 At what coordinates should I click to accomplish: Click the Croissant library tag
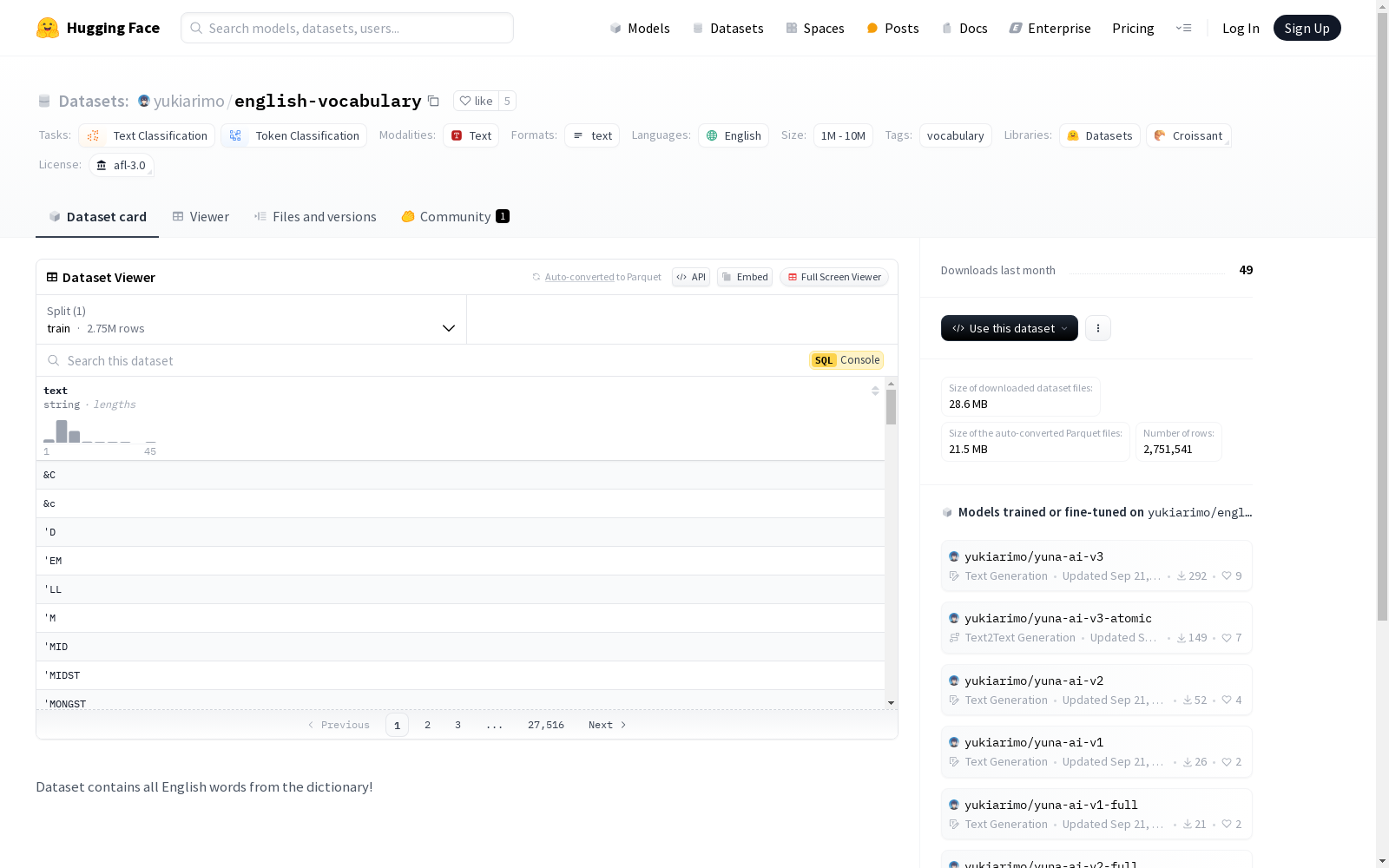pos(1188,135)
